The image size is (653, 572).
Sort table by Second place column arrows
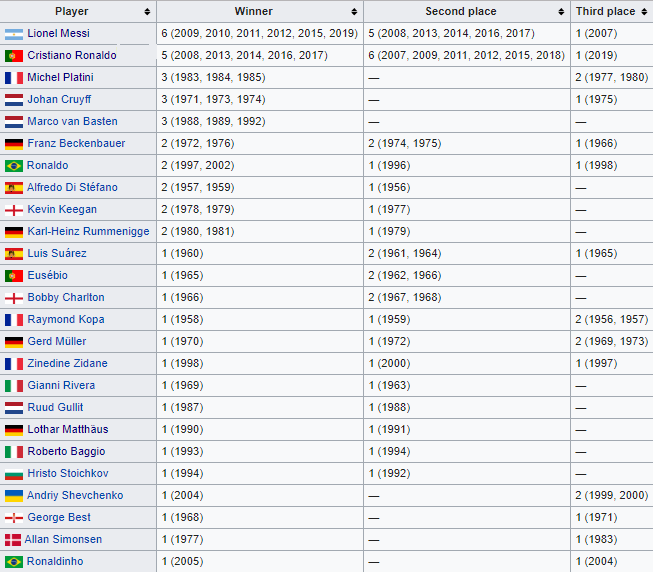(563, 11)
